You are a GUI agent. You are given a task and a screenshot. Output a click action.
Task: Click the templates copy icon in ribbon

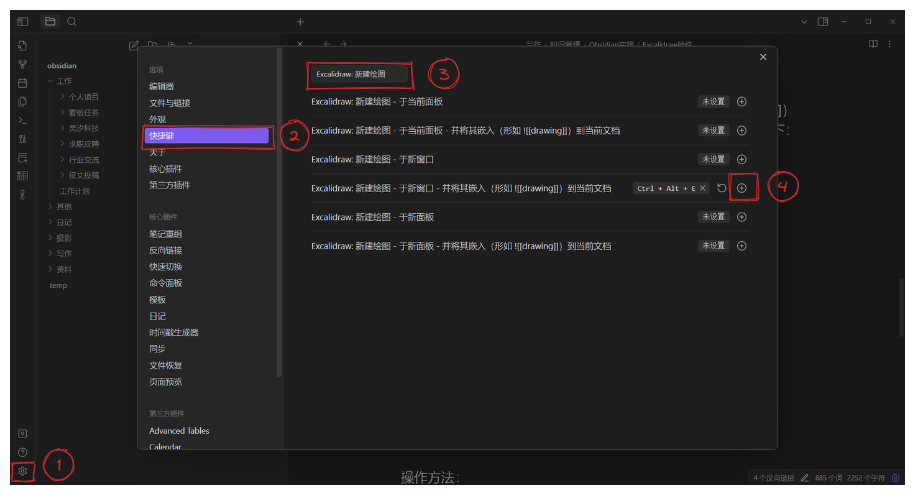pos(23,101)
